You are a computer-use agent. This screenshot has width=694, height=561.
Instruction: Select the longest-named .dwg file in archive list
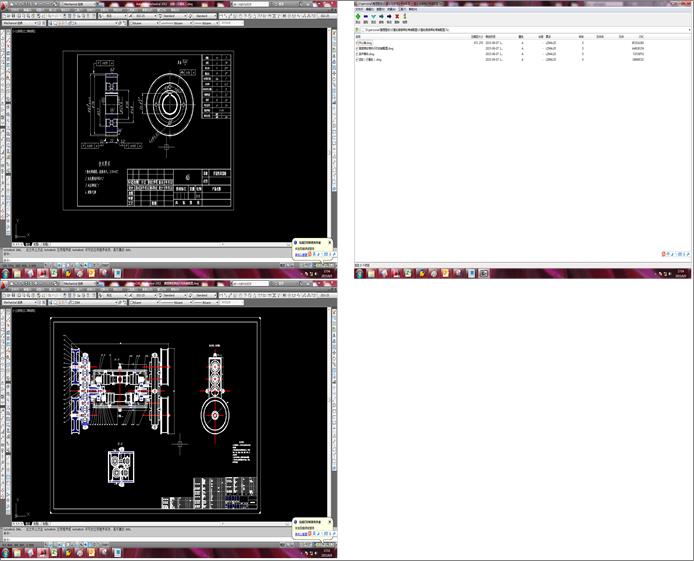[374, 48]
